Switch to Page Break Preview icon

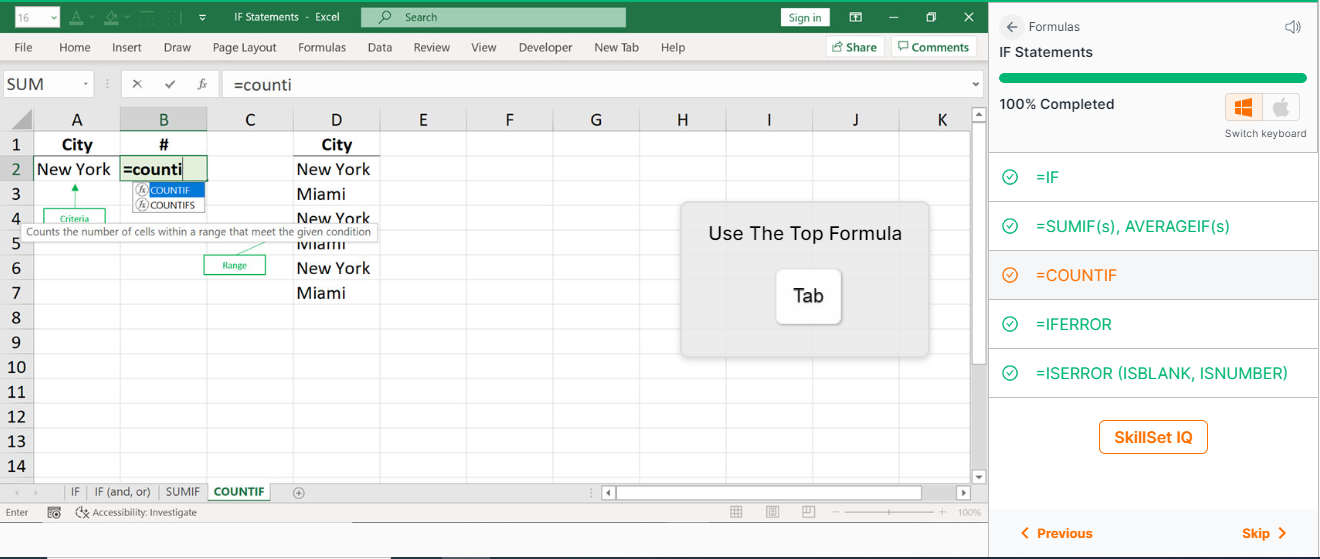pos(808,512)
